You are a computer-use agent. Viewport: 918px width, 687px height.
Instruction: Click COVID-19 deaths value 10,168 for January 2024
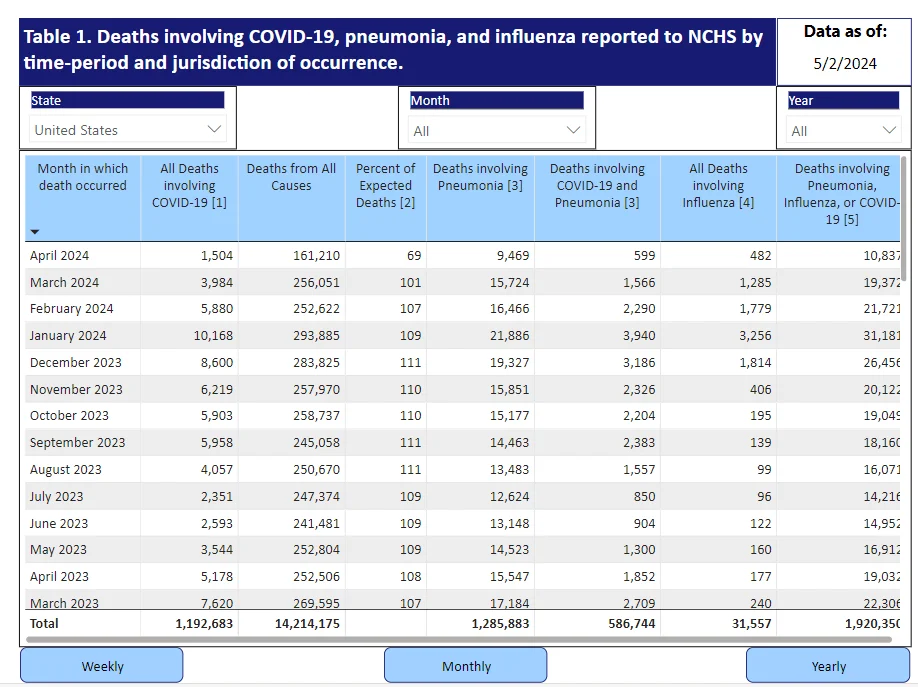tap(213, 336)
